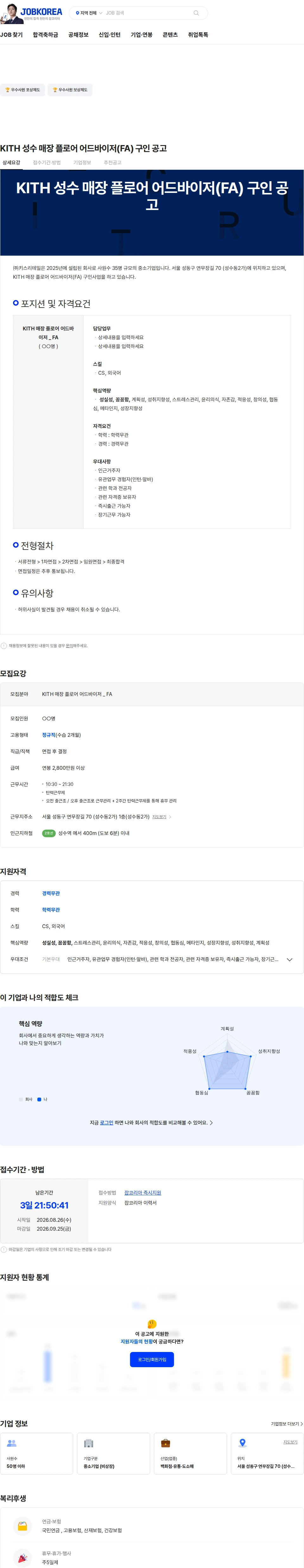
Task: Click 지도보기 link next to 근무지주소
Action: 159,817
